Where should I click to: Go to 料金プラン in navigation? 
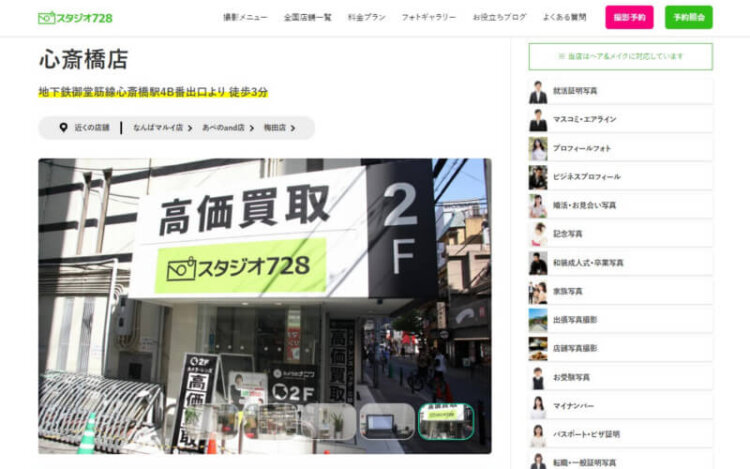366,17
